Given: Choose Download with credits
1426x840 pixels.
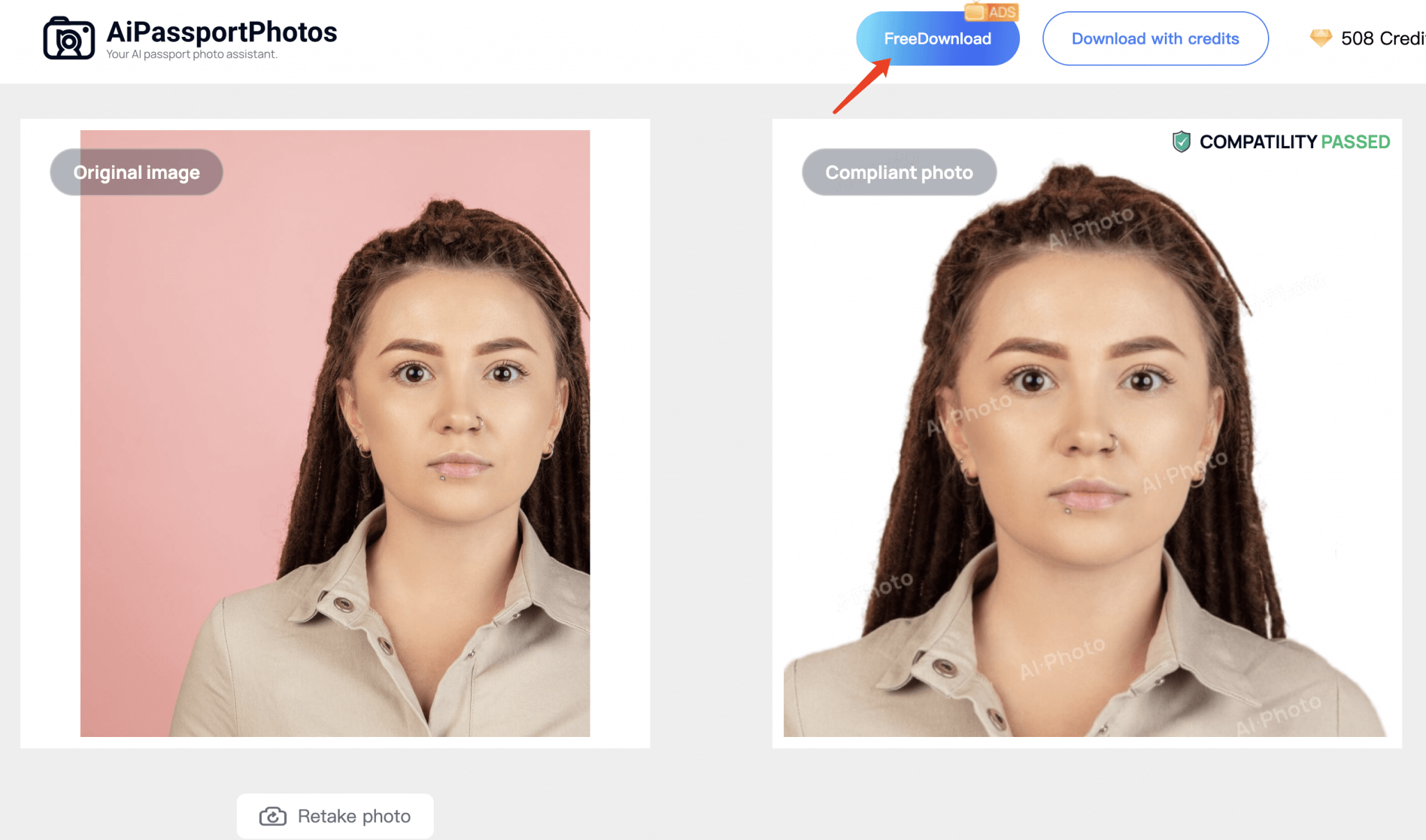Looking at the screenshot, I should tap(1154, 39).
